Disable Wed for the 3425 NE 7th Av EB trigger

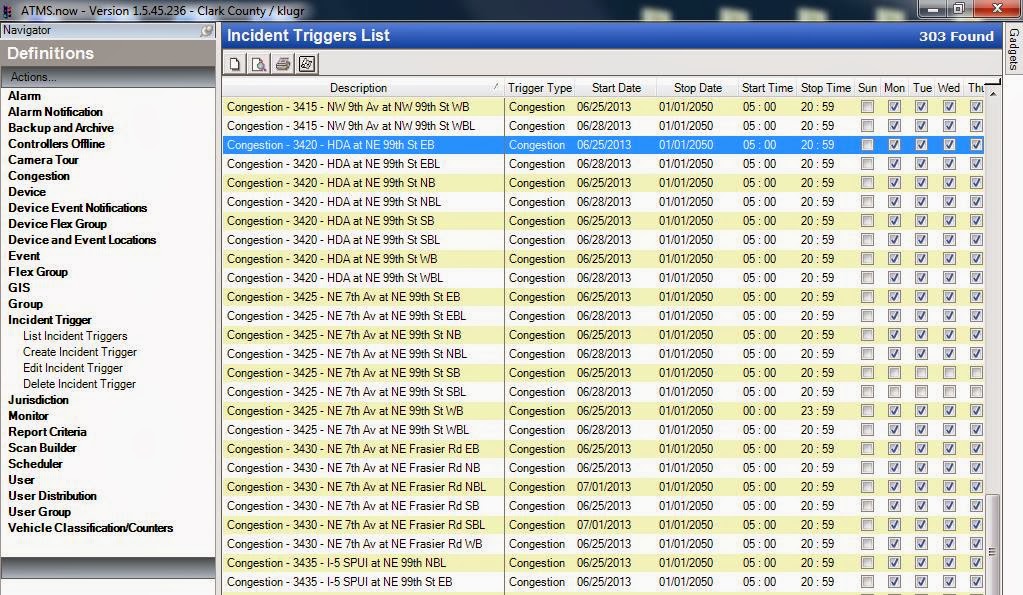pyautogui.click(x=948, y=297)
